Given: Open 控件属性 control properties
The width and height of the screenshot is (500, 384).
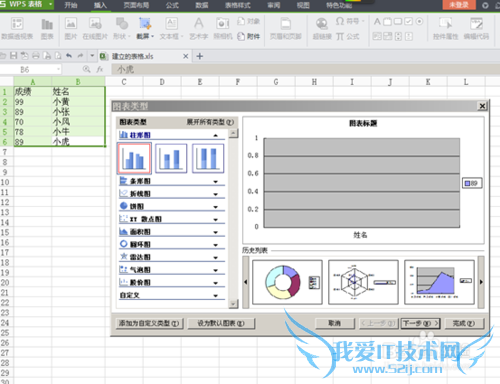Looking at the screenshot, I should tap(445, 29).
